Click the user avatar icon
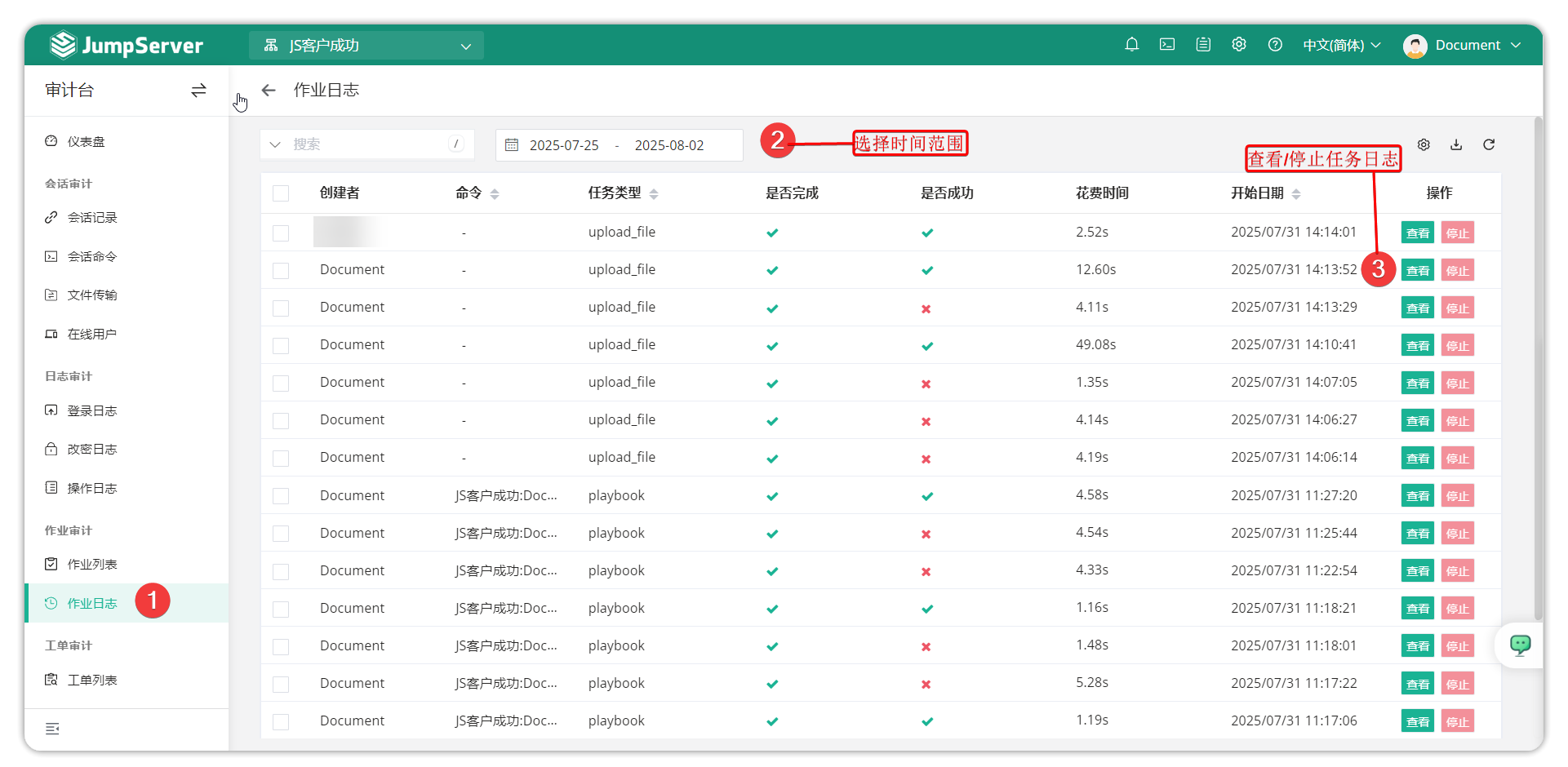The height and width of the screenshot is (767, 1568). pyautogui.click(x=1415, y=46)
